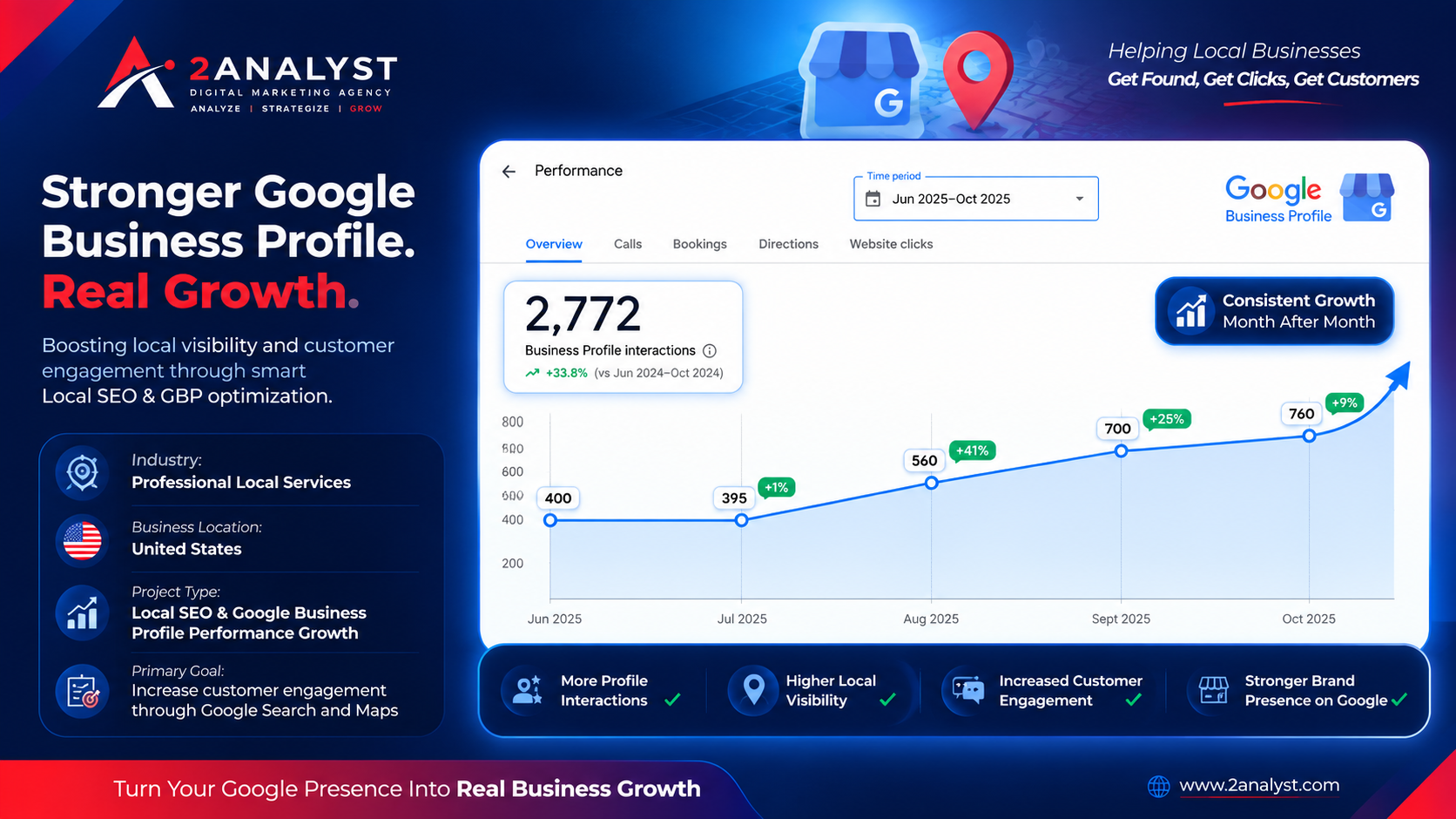Open the calendar icon in Time period
Image resolution: width=1456 pixels, height=819 pixels.
point(873,200)
